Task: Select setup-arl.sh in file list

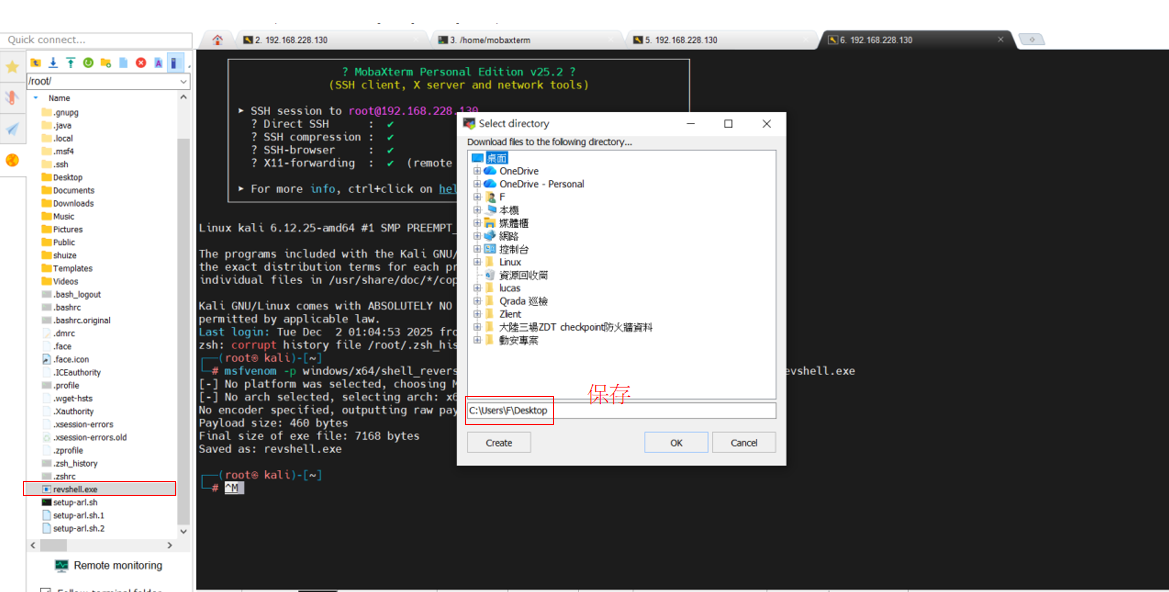Action: 75,503
